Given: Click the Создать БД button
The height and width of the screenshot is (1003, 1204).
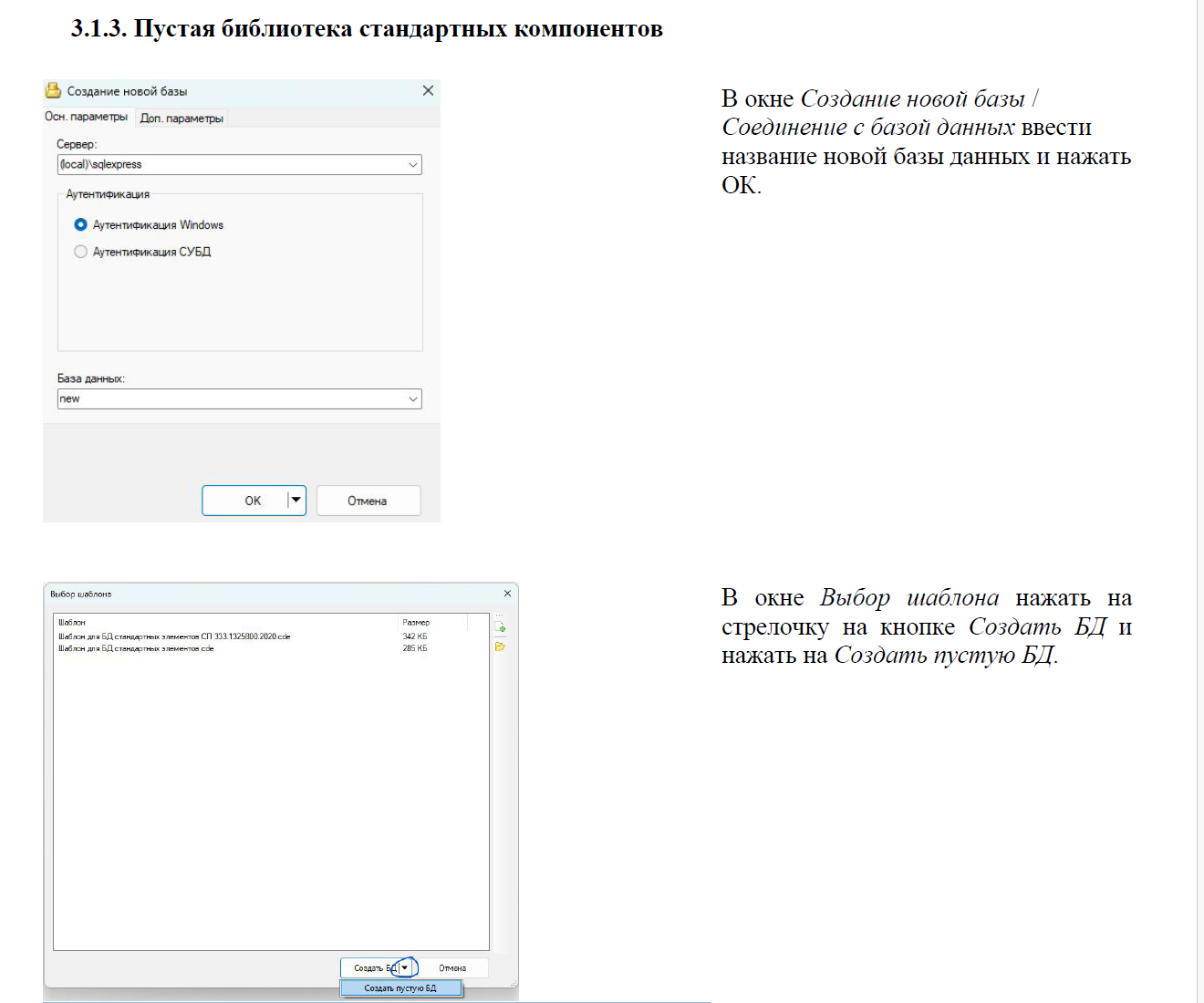Looking at the screenshot, I should pyautogui.click(x=369, y=967).
